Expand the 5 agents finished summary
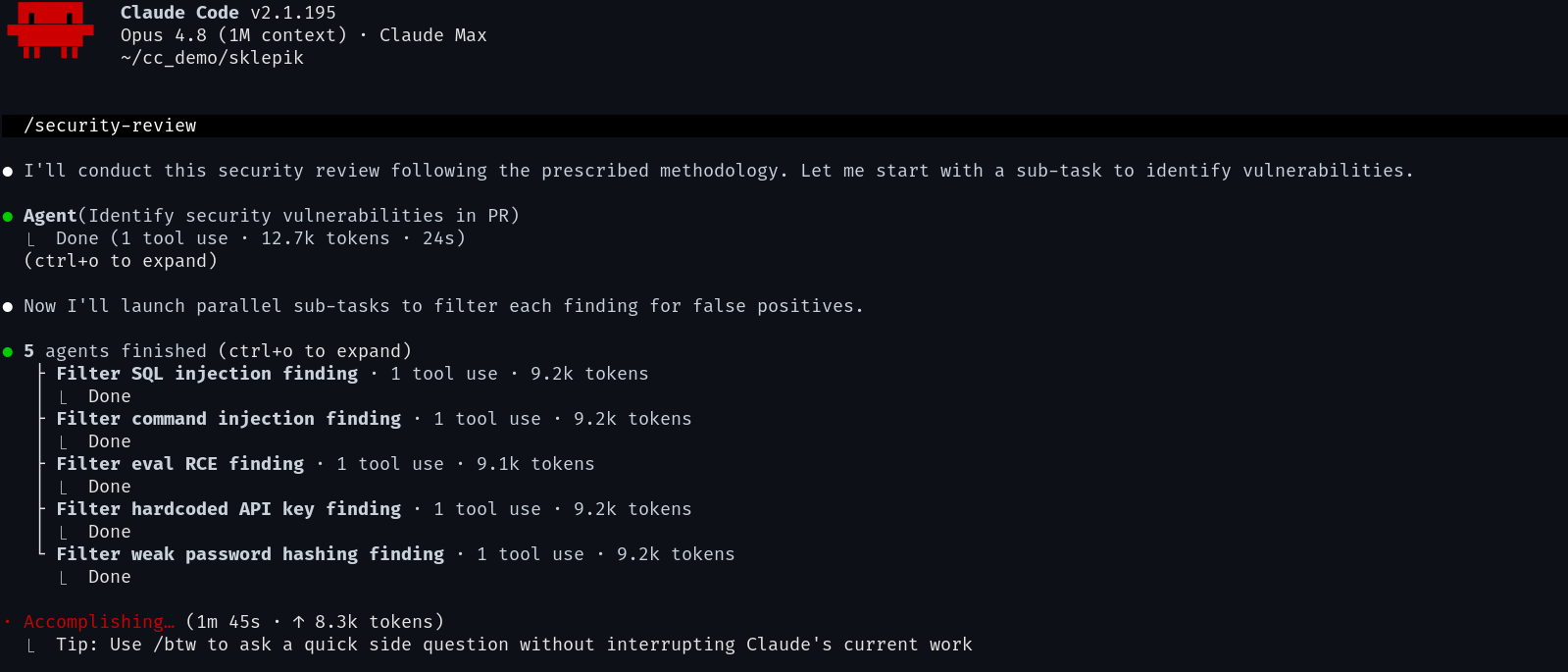This screenshot has width=1568, height=672. click(x=218, y=351)
